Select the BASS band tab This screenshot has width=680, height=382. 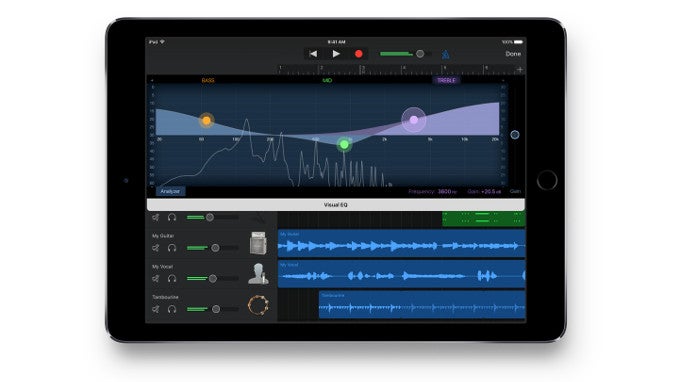pos(208,81)
